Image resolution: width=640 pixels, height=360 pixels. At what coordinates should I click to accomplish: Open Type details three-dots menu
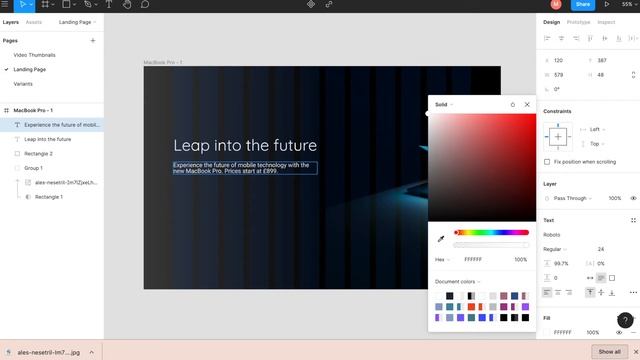click(633, 292)
